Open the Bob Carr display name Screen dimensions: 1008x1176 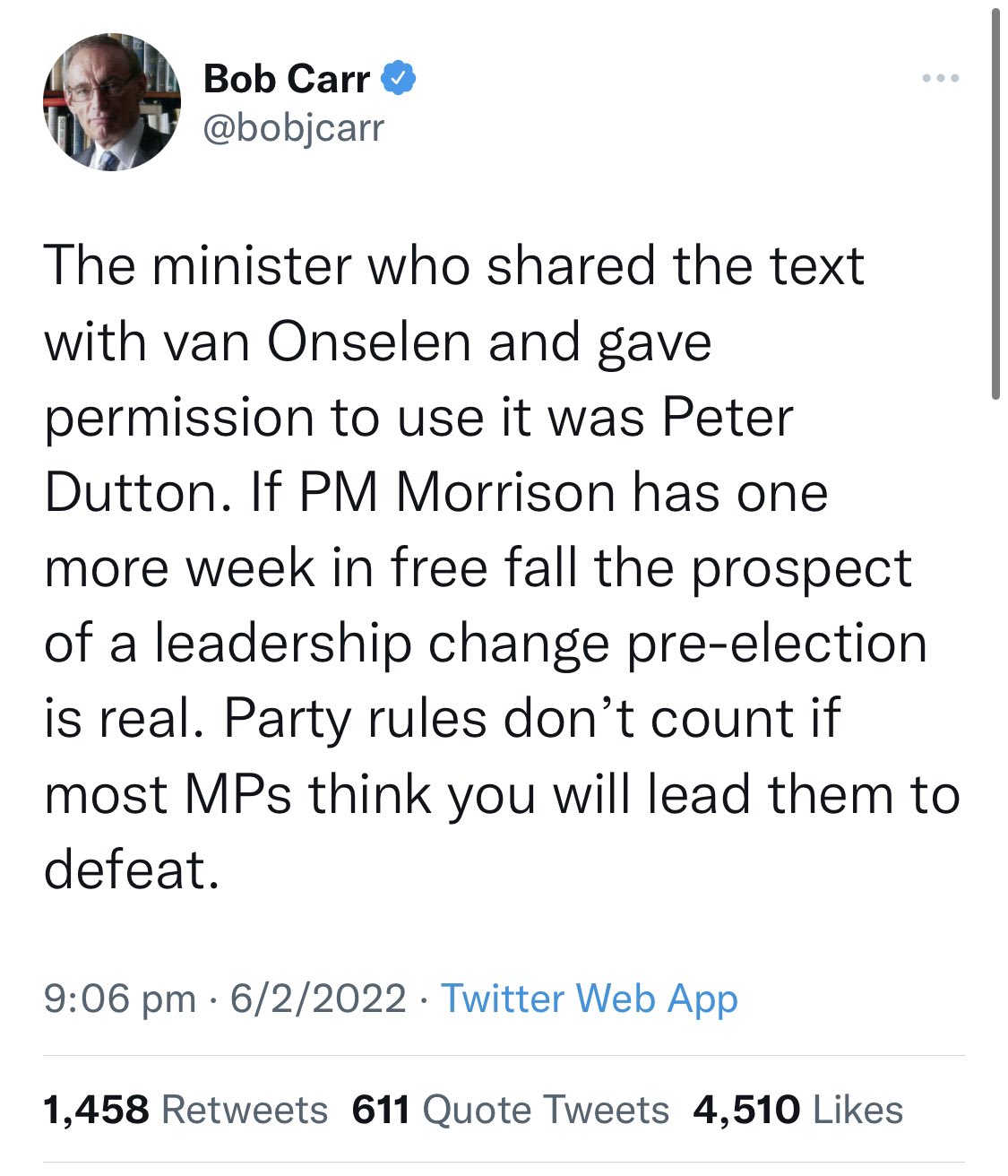click(287, 79)
